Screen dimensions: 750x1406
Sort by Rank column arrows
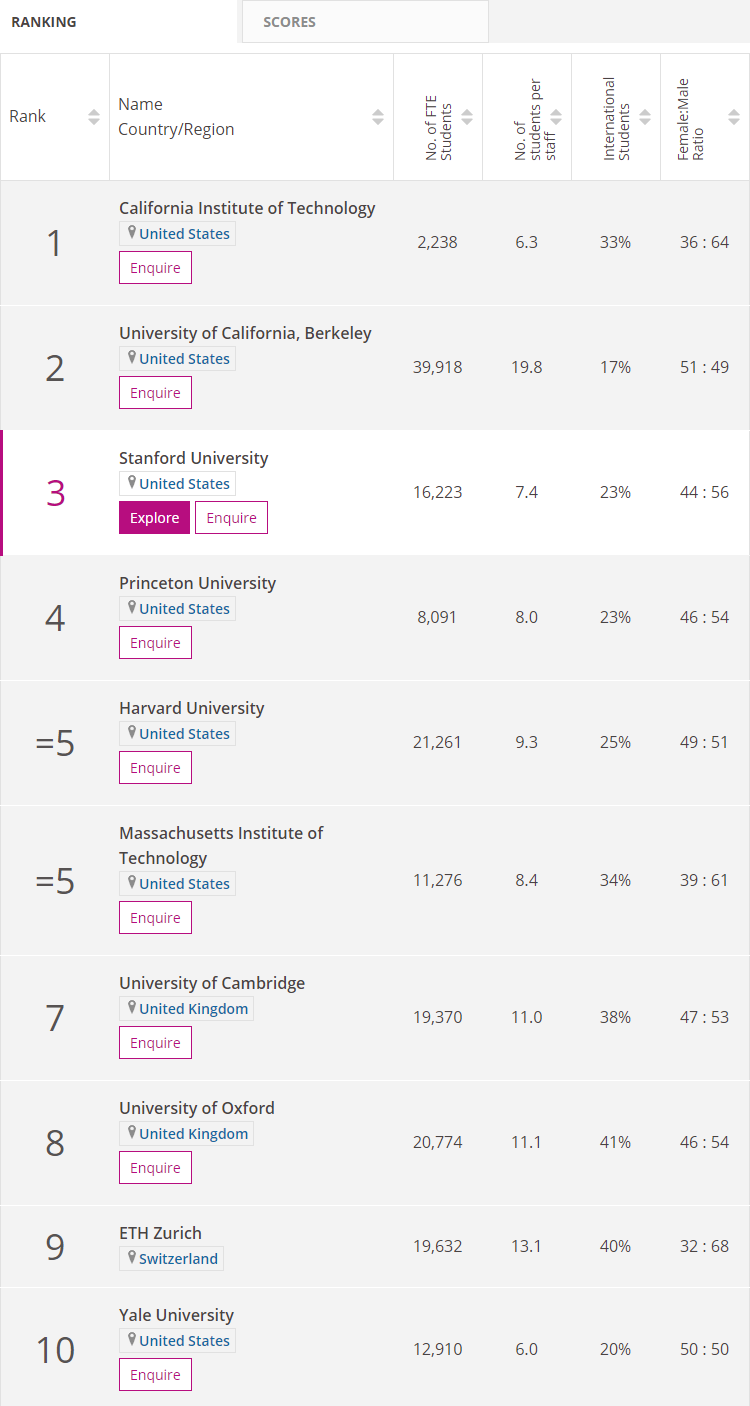(x=94, y=117)
